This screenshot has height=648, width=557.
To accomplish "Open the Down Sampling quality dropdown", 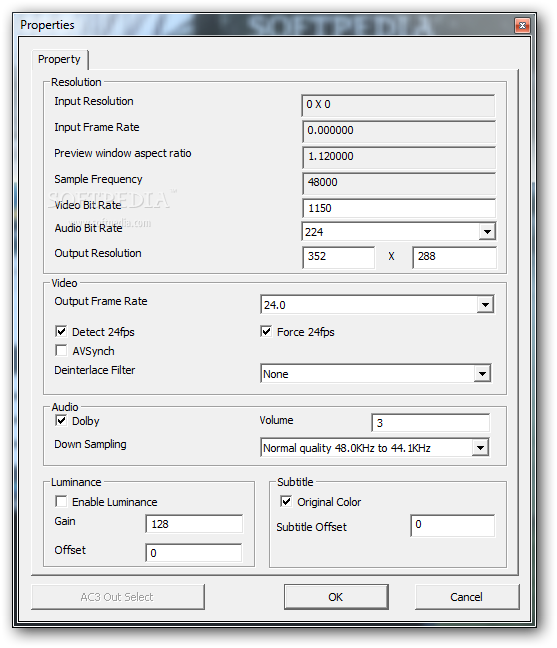I will [480, 448].
